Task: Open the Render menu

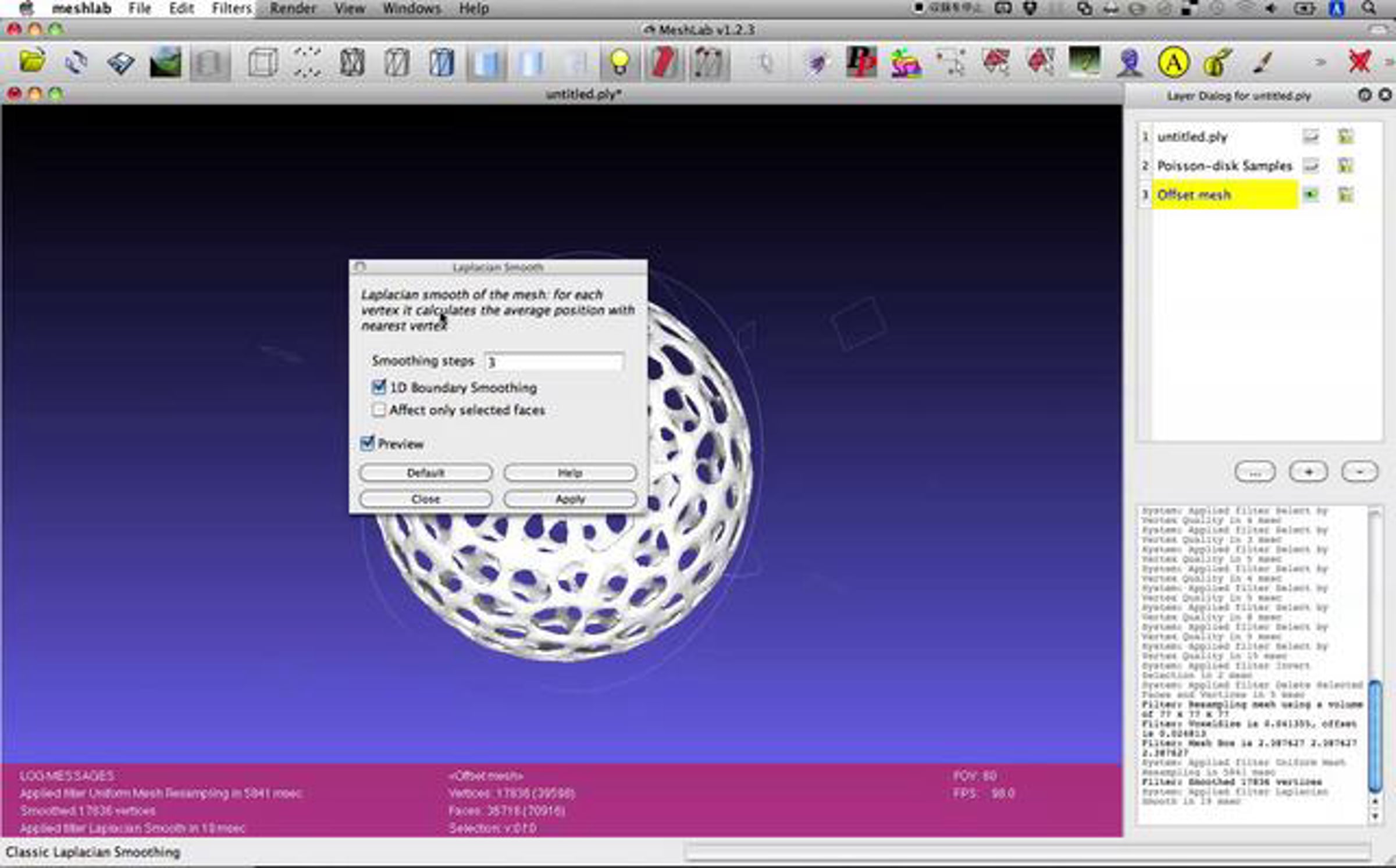Action: click(x=293, y=9)
